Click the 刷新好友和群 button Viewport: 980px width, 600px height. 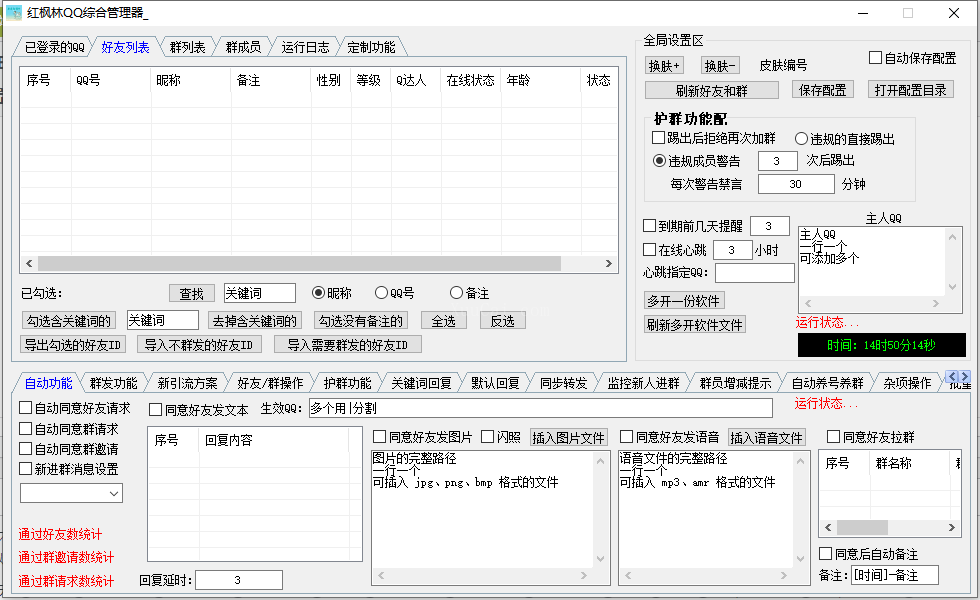712,90
